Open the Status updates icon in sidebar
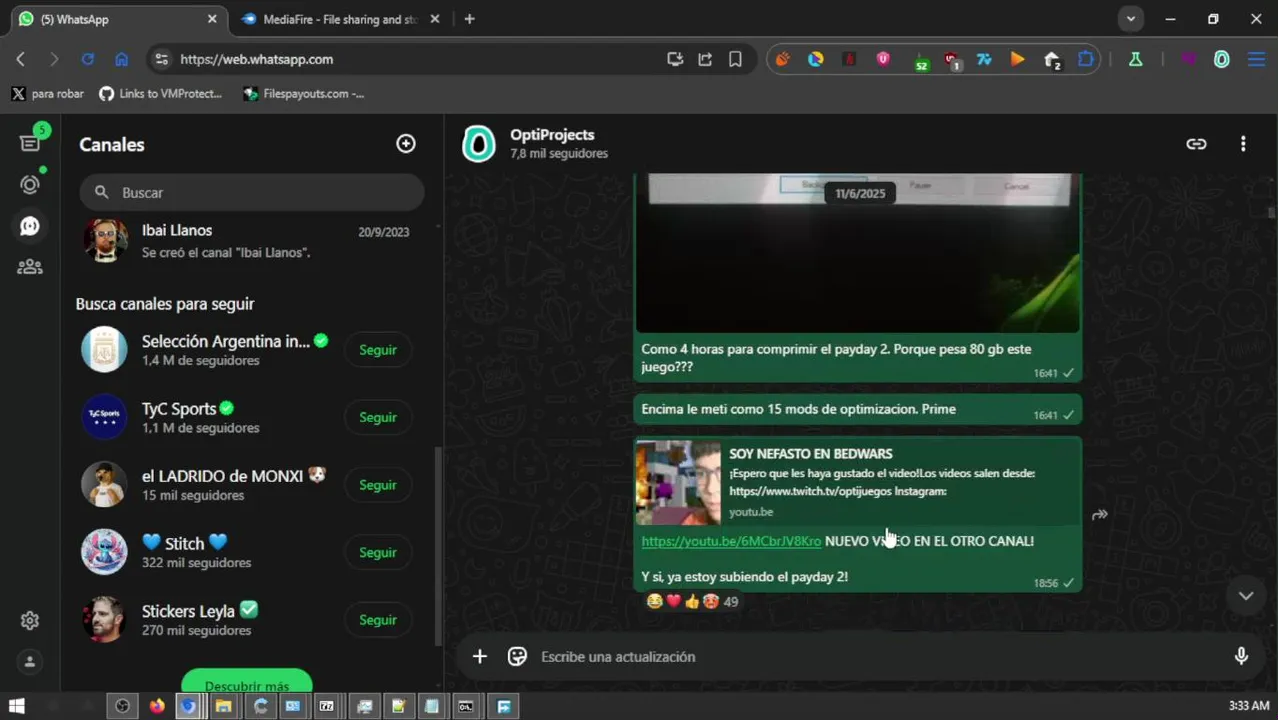Viewport: 1278px width, 720px height. coord(30,185)
